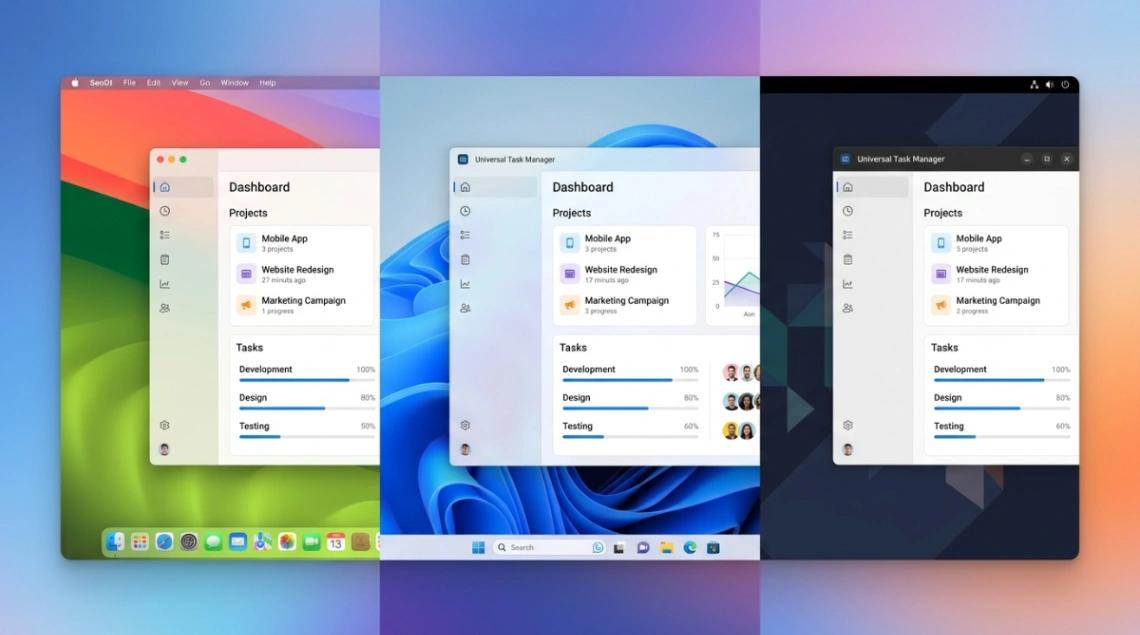Open the chart icon in macOS sidebar
1140x635 pixels.
[x=165, y=284]
